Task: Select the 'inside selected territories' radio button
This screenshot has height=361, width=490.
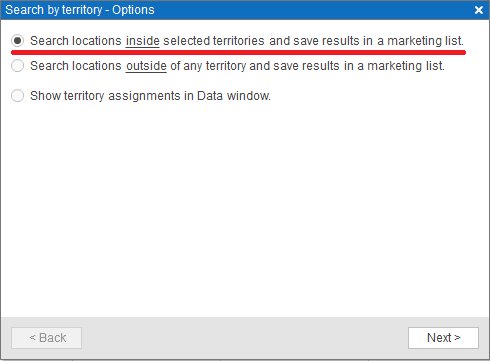Action: pyautogui.click(x=17, y=41)
